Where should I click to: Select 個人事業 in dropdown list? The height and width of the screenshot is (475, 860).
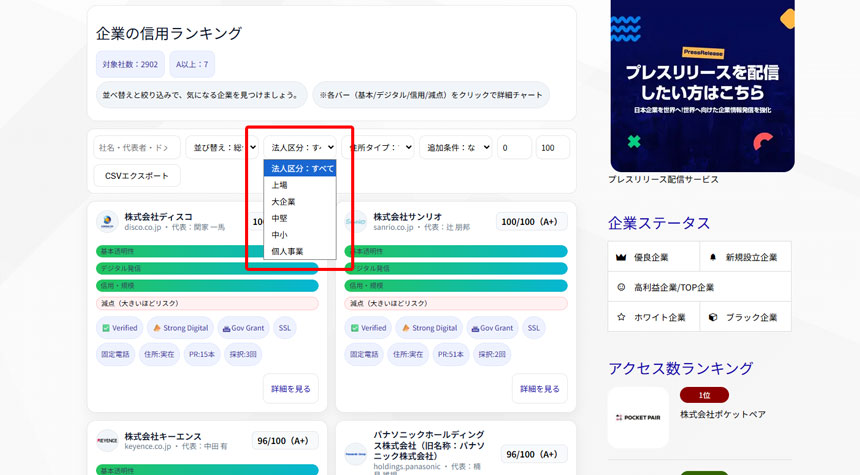coord(300,251)
